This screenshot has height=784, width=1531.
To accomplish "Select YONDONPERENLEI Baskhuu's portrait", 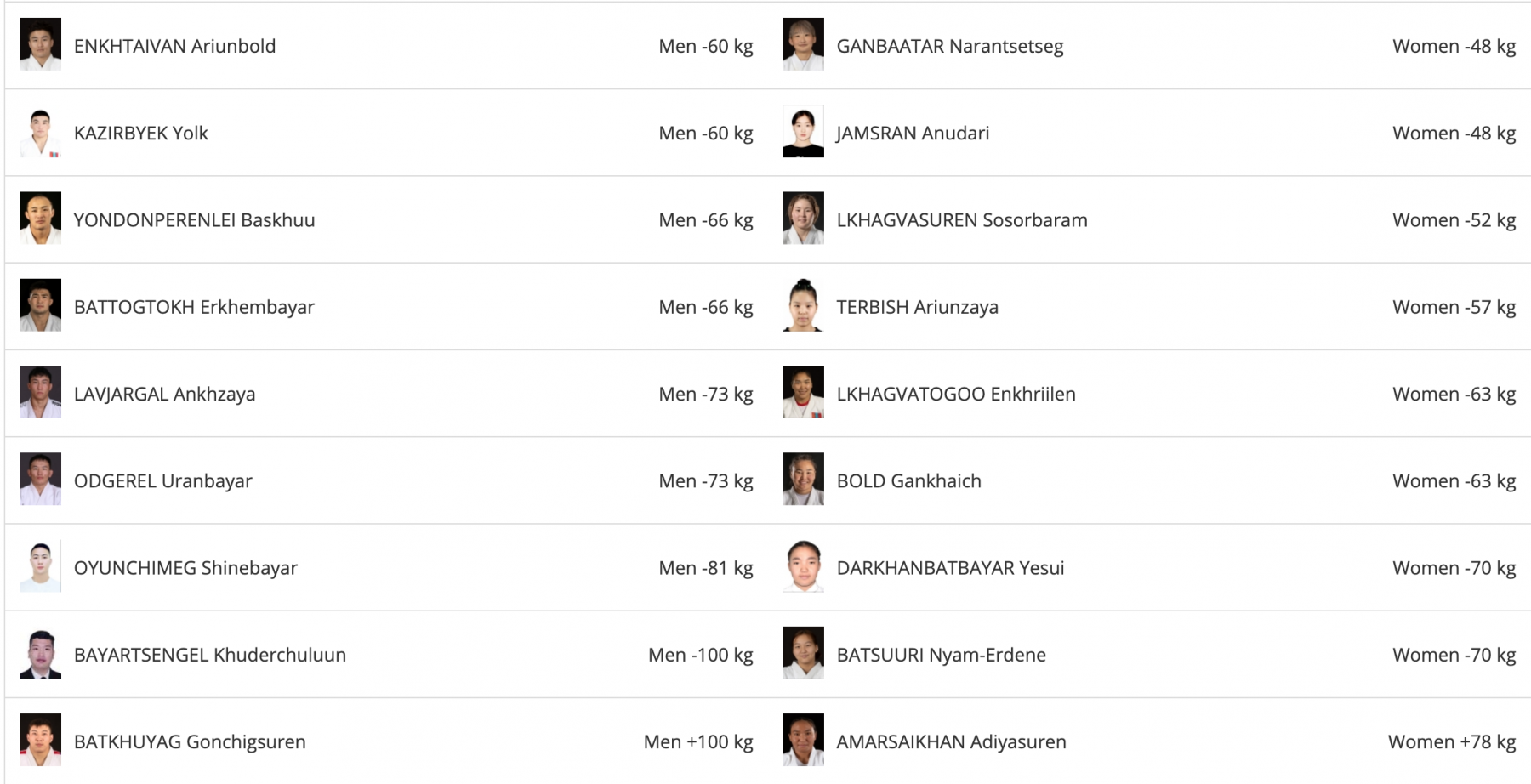I will [40, 219].
